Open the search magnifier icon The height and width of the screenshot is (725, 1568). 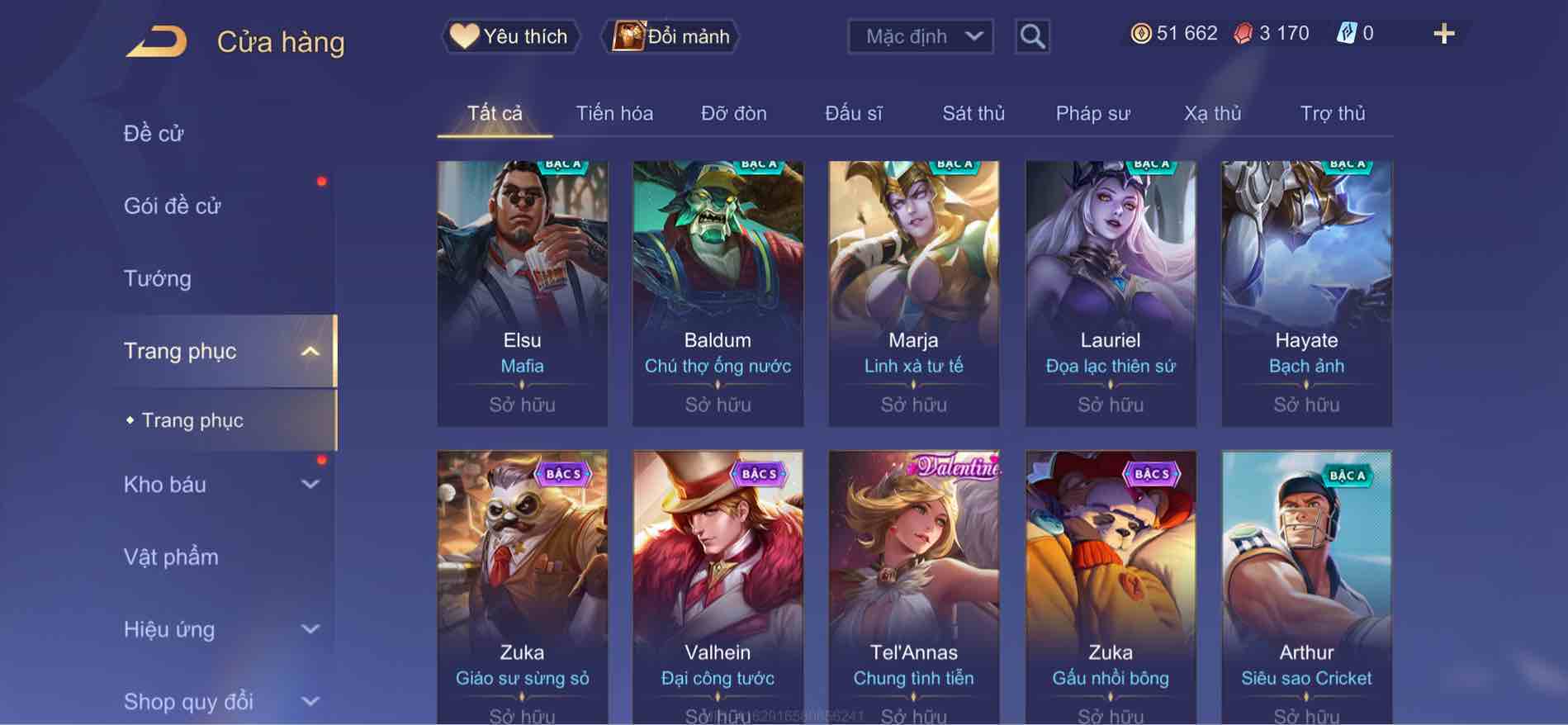tap(1032, 36)
